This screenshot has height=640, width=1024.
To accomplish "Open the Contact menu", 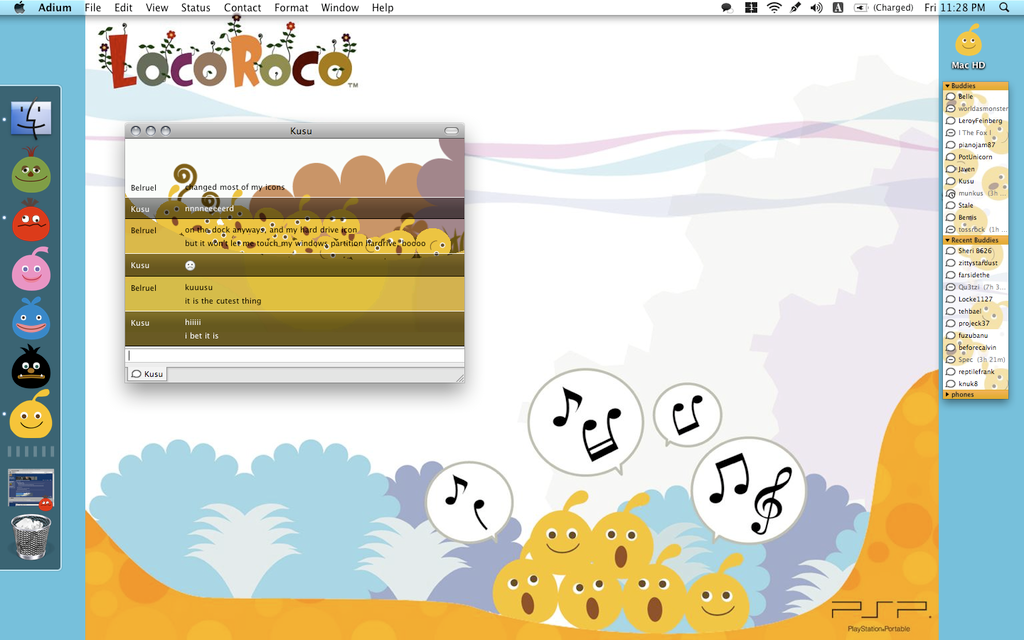I will click(x=242, y=8).
